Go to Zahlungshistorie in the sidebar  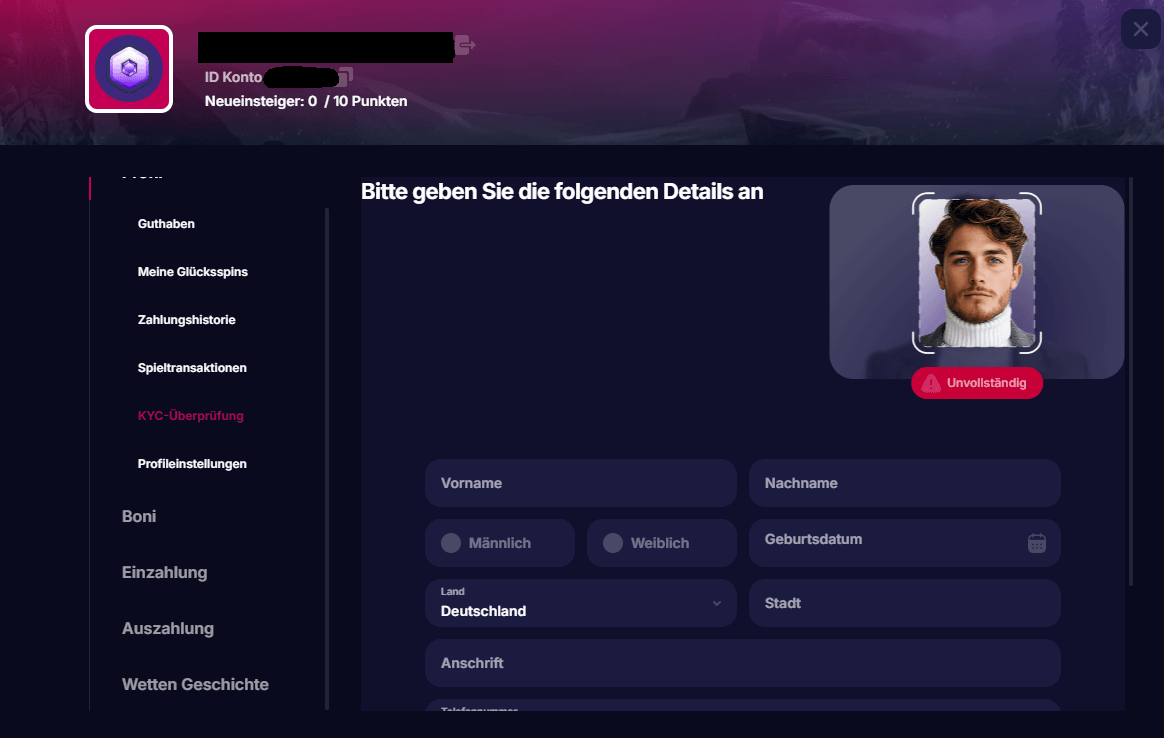pos(186,320)
